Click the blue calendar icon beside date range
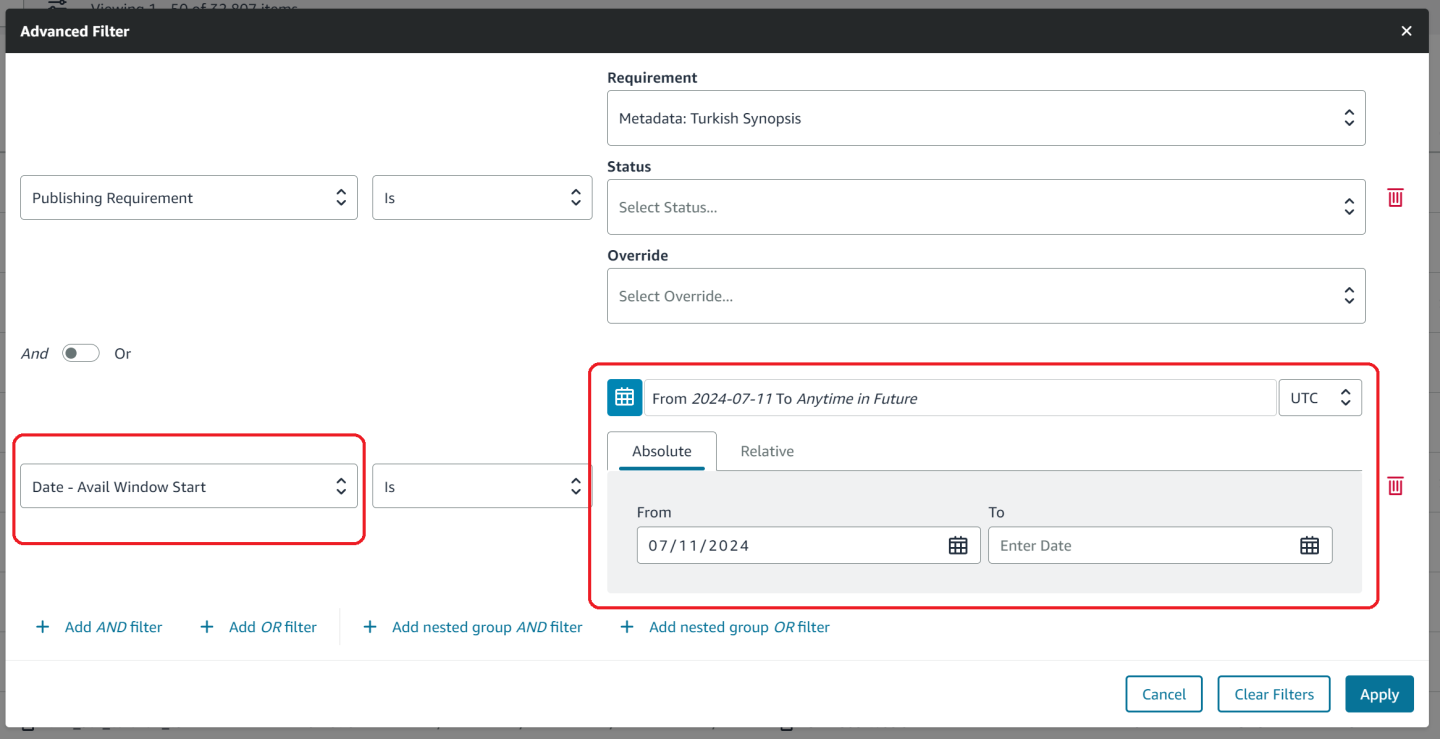This screenshot has height=739, width=1440. click(x=624, y=397)
